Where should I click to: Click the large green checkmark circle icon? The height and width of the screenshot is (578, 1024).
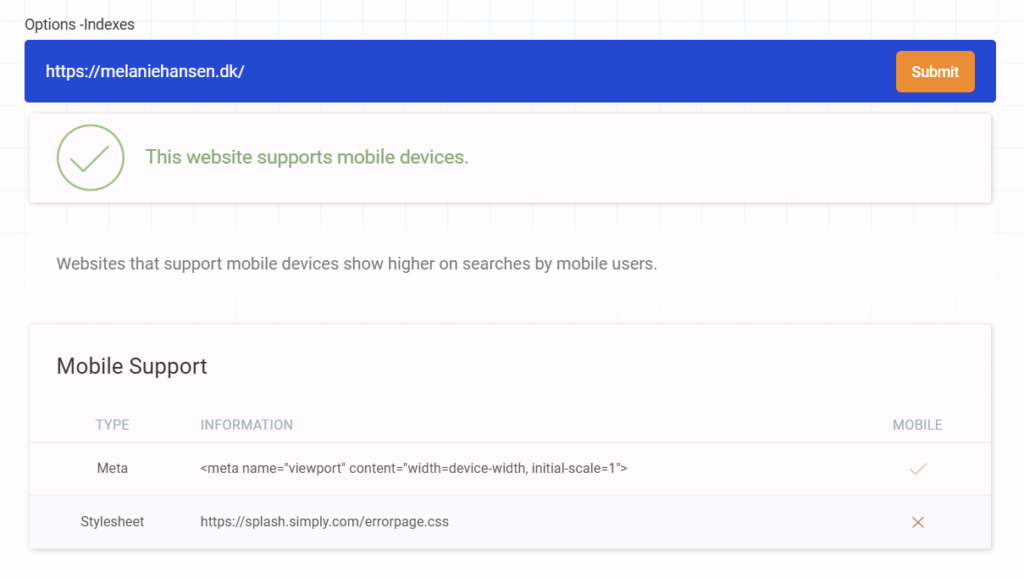point(90,157)
